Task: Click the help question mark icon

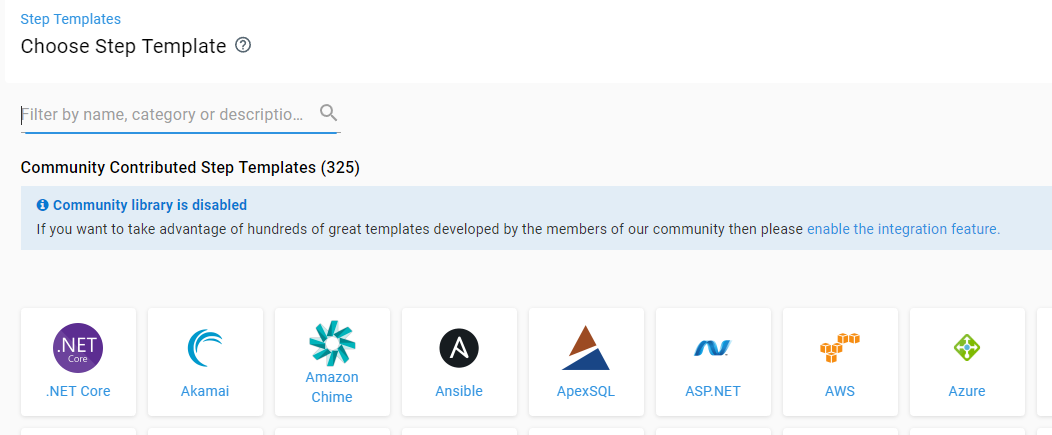Action: [243, 46]
